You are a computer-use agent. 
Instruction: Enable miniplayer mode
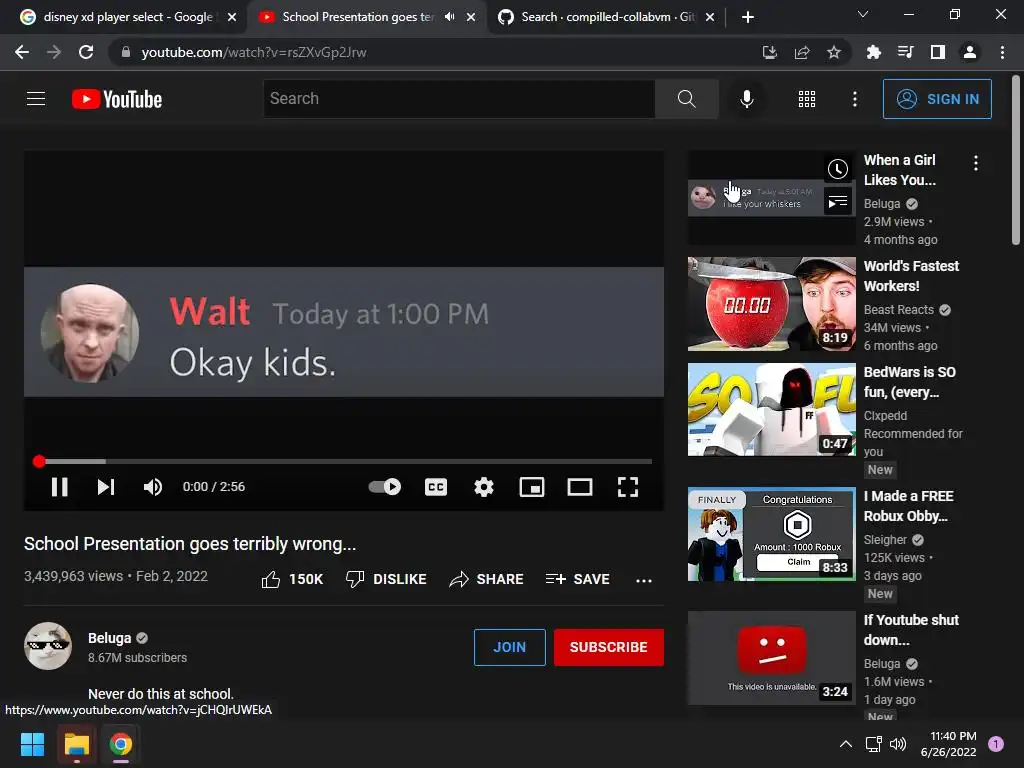(x=532, y=487)
